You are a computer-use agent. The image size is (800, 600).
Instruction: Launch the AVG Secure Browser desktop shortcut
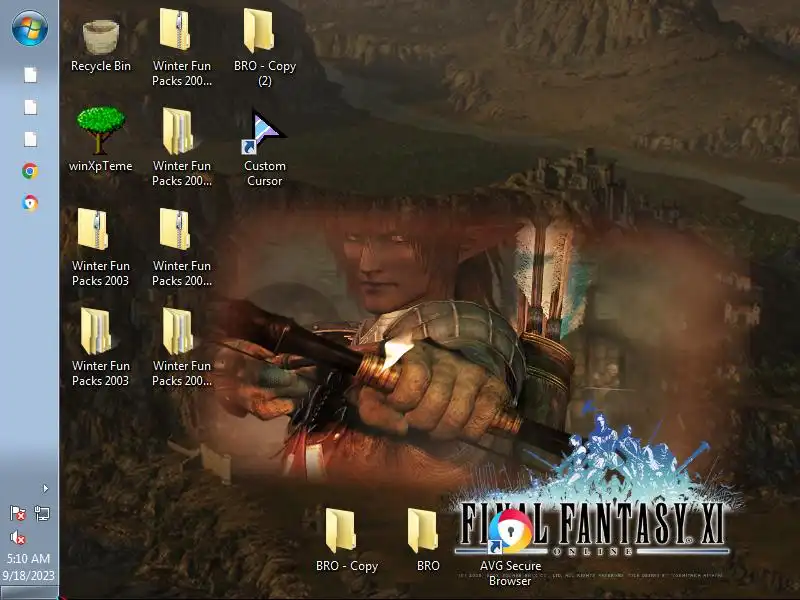click(510, 547)
